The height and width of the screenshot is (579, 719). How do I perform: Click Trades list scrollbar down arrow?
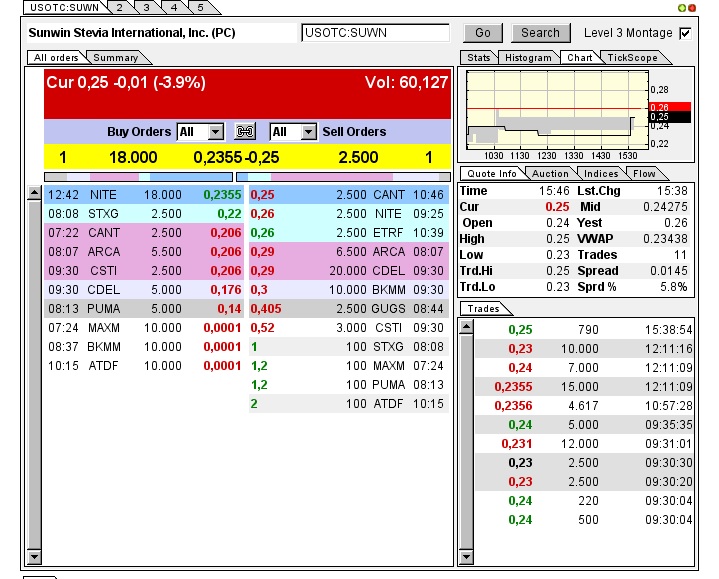coord(466,557)
